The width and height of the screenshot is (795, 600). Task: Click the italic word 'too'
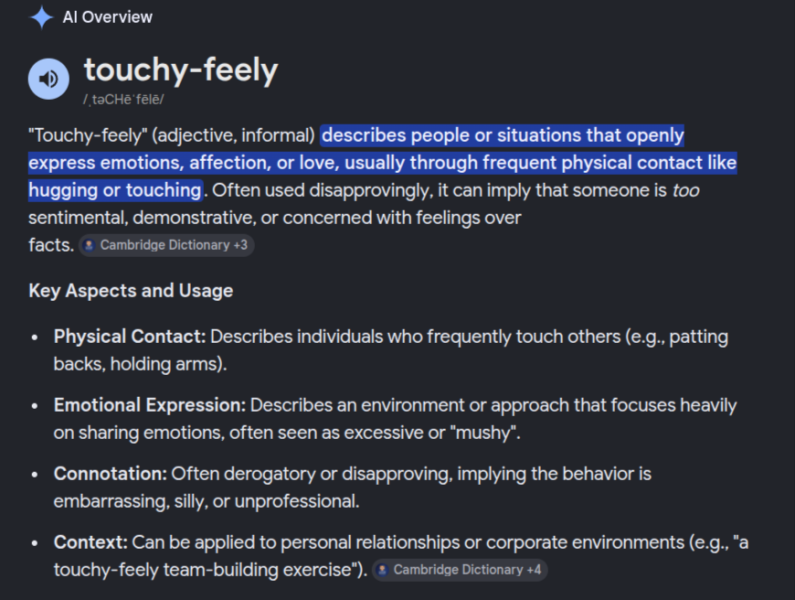[x=686, y=191]
